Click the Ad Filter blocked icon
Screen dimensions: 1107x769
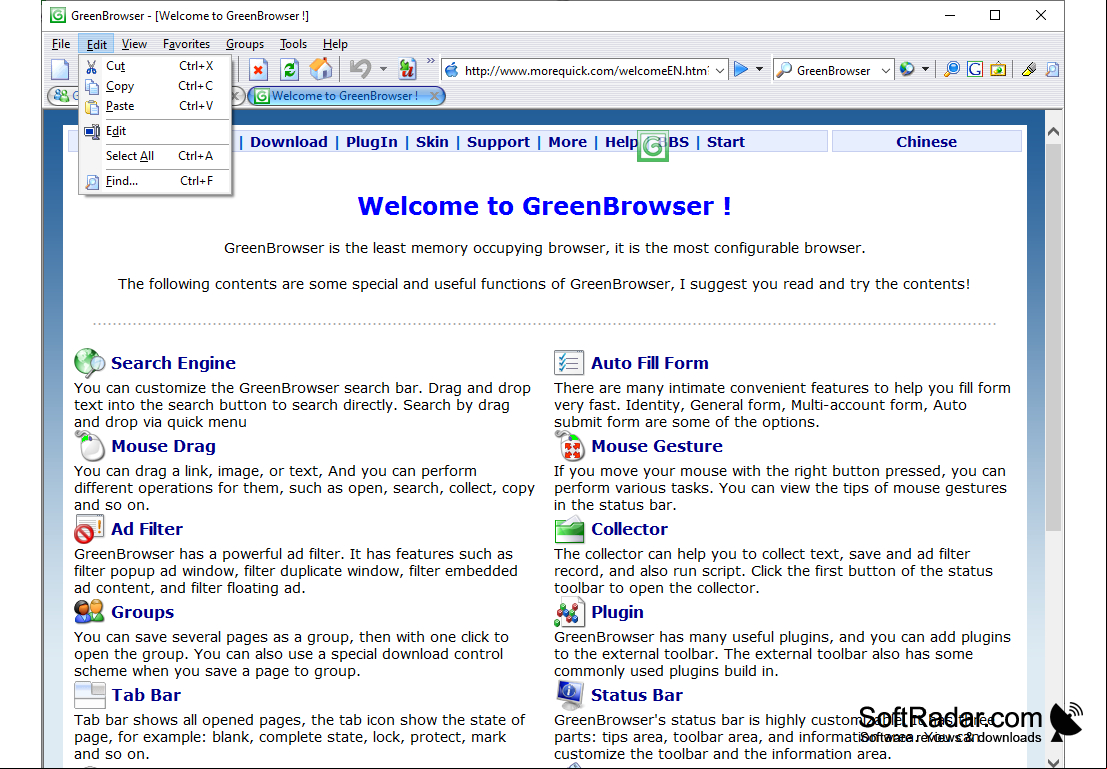89,529
